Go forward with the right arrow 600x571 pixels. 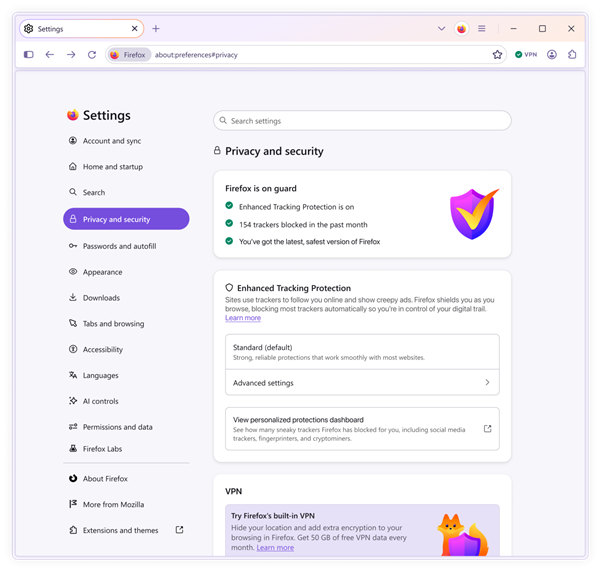click(x=71, y=55)
